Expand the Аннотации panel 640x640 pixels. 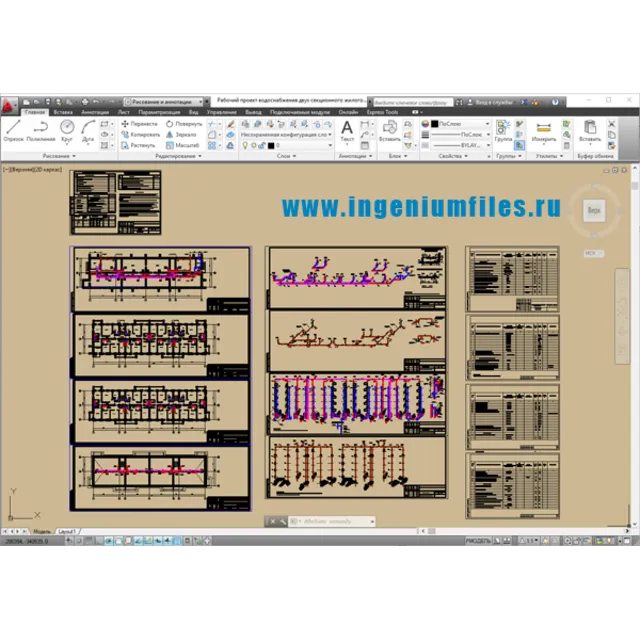tap(355, 156)
